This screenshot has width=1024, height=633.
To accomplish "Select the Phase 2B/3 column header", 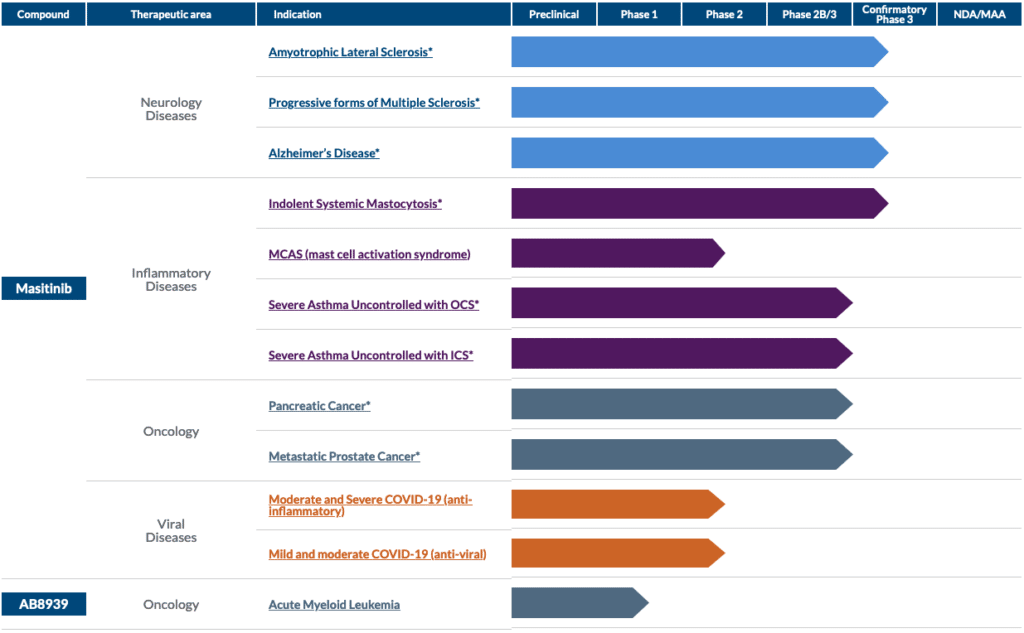I will click(808, 14).
